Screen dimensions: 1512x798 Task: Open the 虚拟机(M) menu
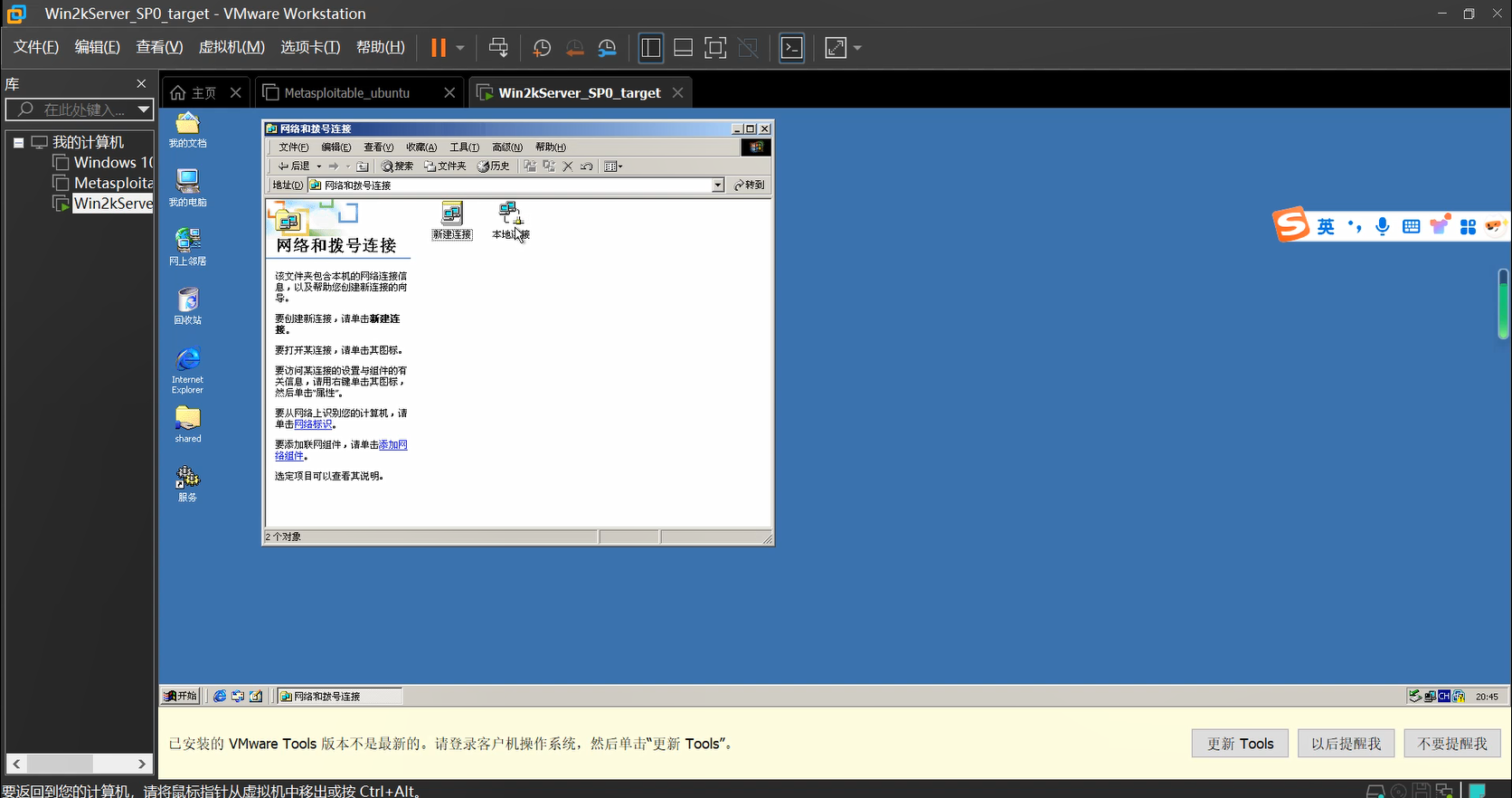(232, 47)
